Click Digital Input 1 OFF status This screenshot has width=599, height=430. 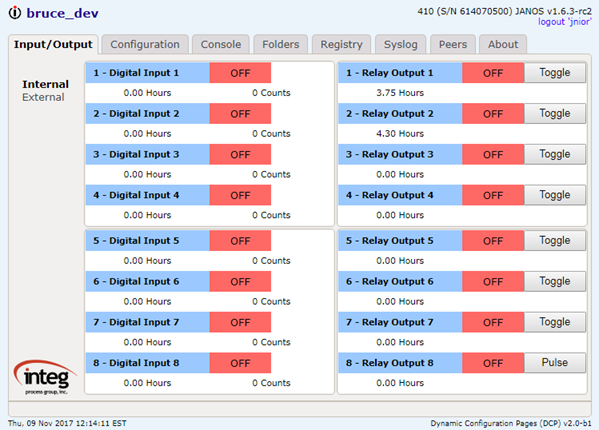pyautogui.click(x=240, y=73)
